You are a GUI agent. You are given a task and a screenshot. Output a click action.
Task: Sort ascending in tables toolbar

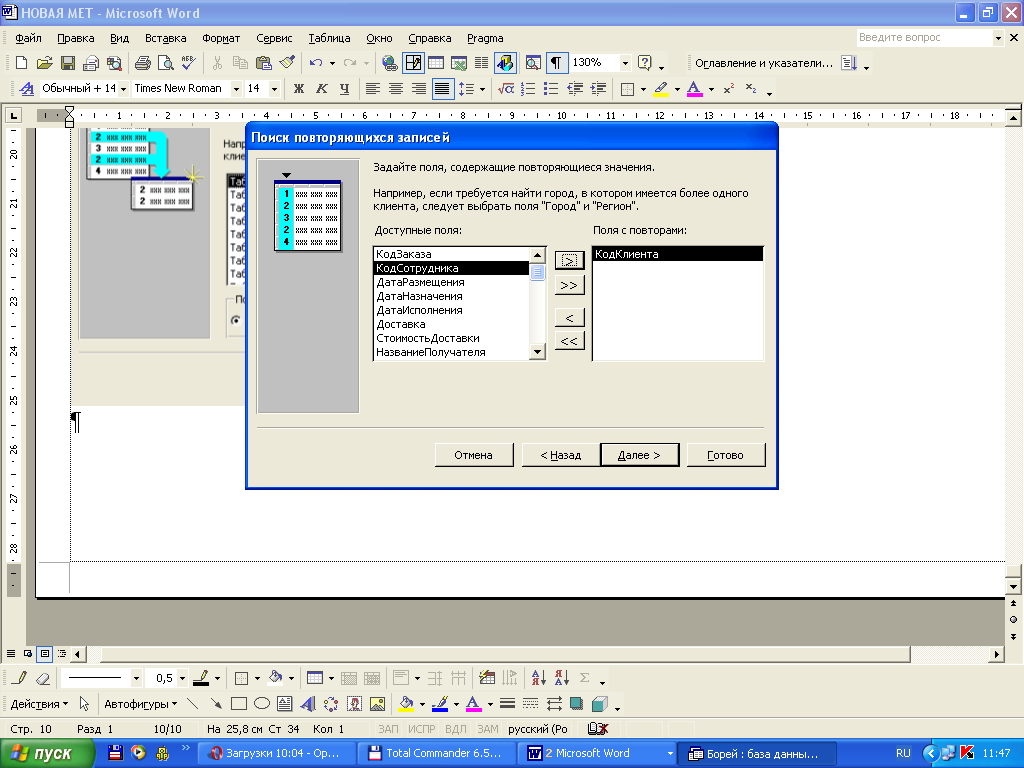538,678
